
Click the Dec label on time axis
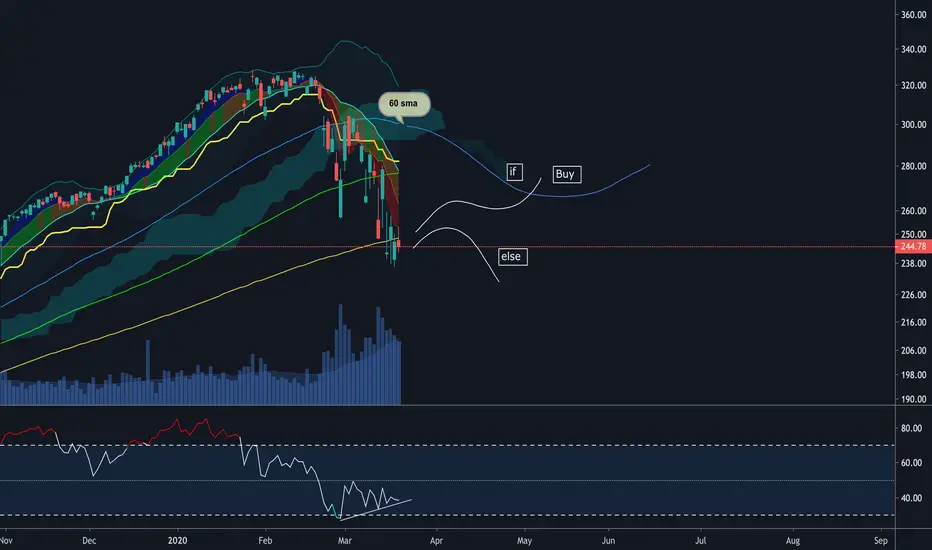(89, 541)
